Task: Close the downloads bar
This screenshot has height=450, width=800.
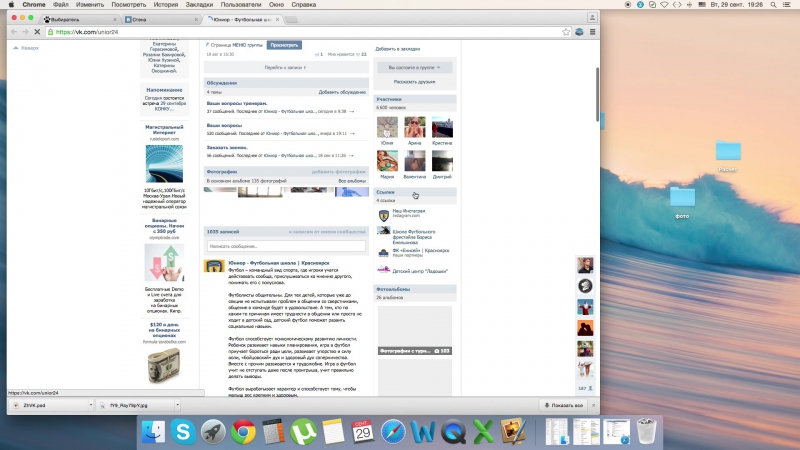Action: [593, 405]
